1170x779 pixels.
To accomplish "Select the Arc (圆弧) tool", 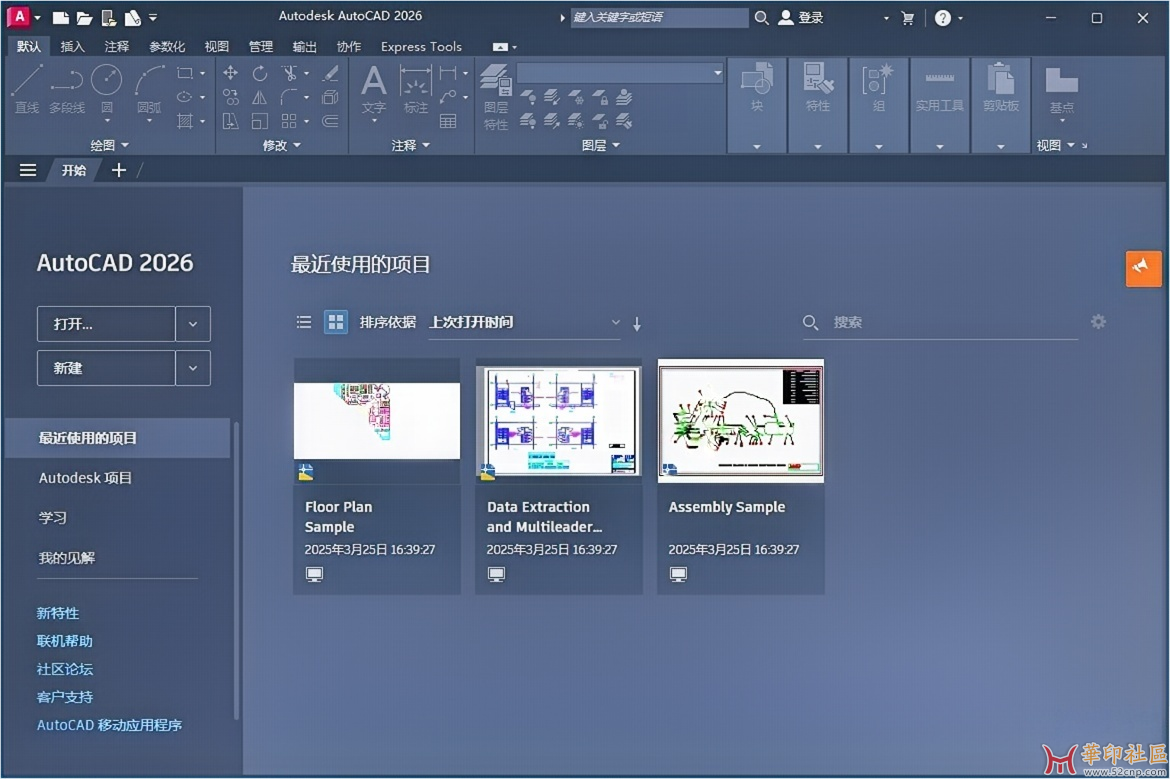I will coord(149,88).
